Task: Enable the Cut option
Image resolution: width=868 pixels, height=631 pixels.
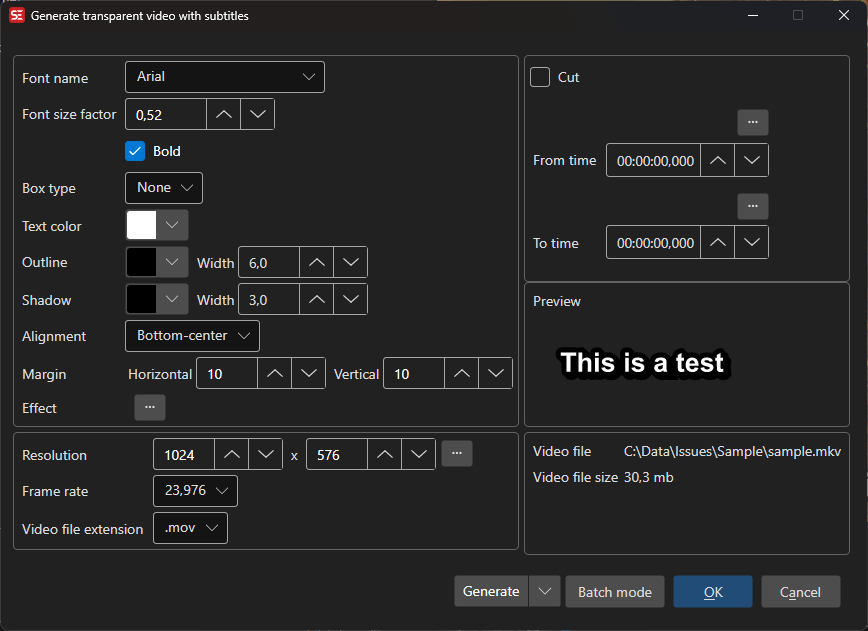Action: [538, 76]
